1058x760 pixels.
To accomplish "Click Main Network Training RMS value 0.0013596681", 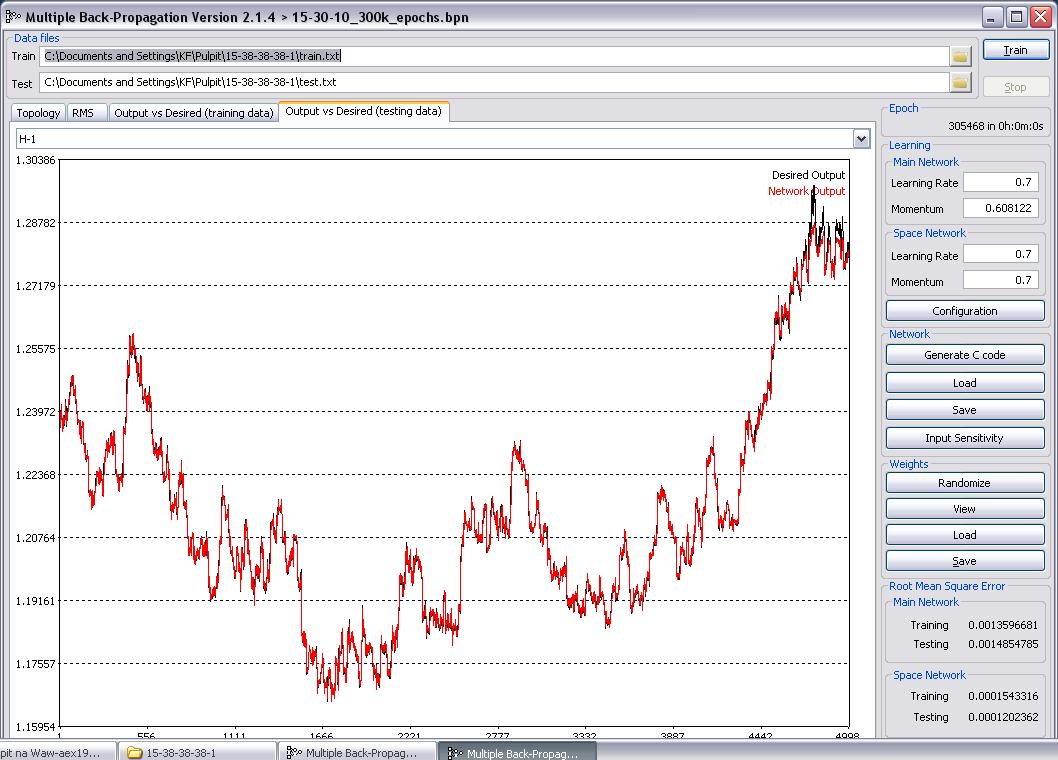I will pos(1003,625).
